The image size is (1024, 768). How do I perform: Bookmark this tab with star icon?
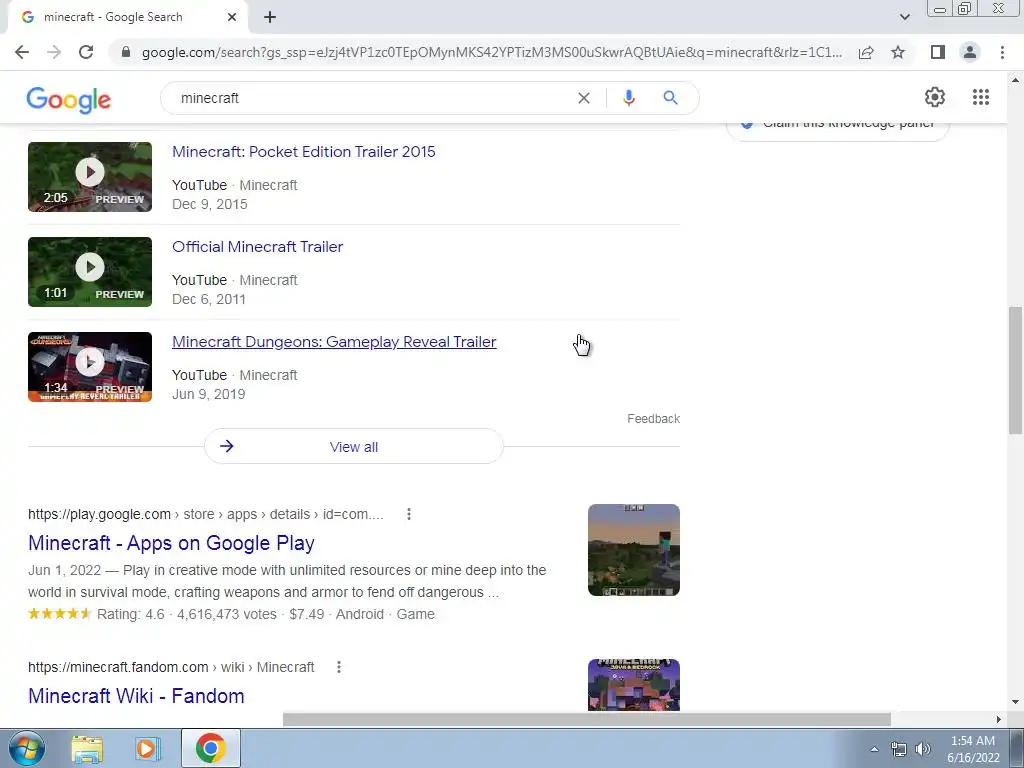tap(898, 52)
